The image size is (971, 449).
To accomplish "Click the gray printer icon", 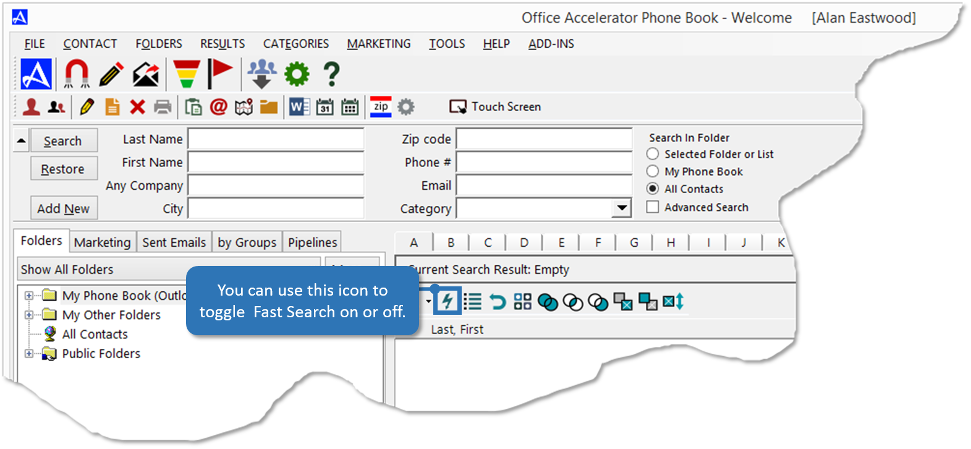I will [x=162, y=107].
